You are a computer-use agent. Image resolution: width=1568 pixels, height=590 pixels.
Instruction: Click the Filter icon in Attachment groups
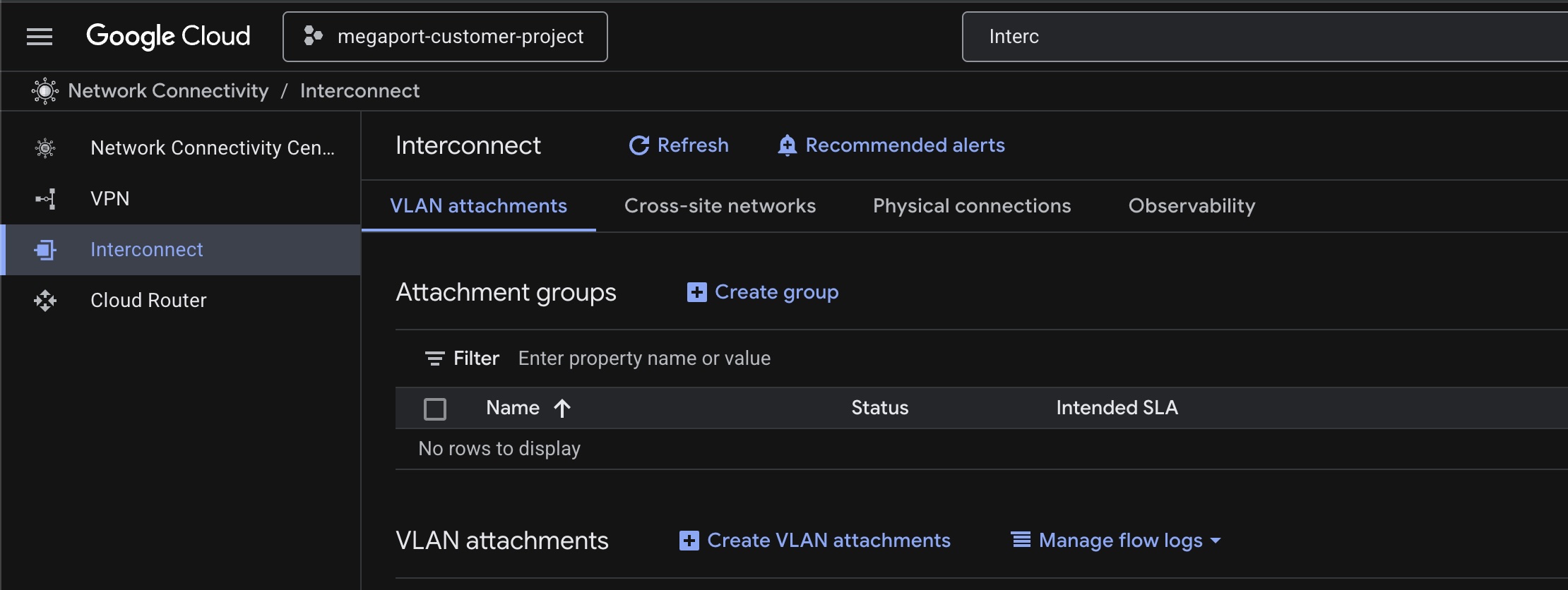(435, 359)
